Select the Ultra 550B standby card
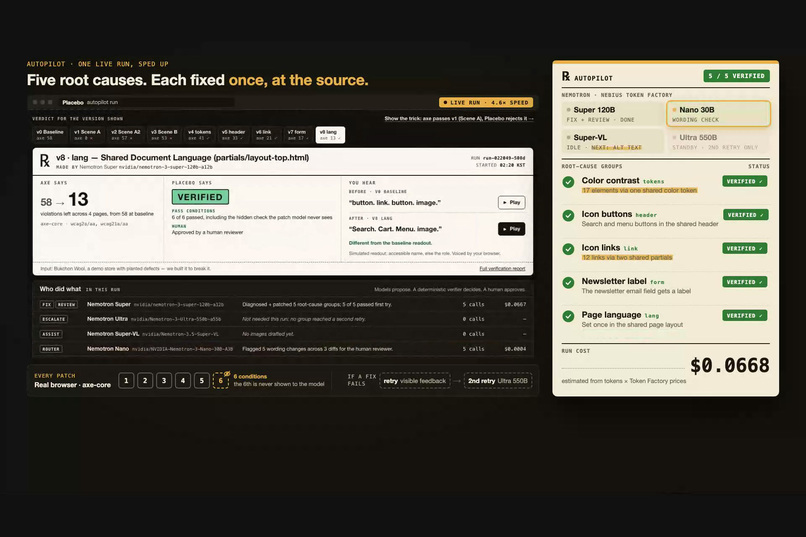The width and height of the screenshot is (806, 537). click(x=719, y=142)
